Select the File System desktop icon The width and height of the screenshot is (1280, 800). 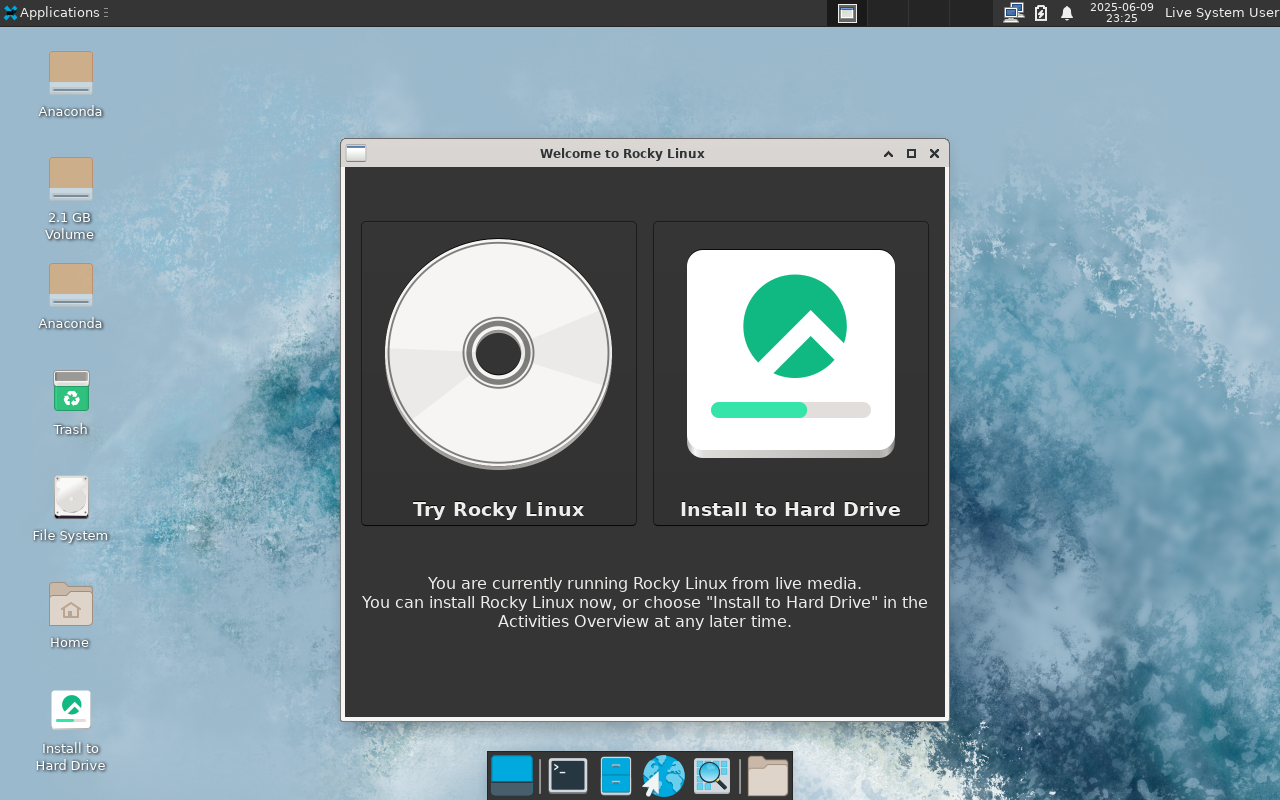point(71,509)
